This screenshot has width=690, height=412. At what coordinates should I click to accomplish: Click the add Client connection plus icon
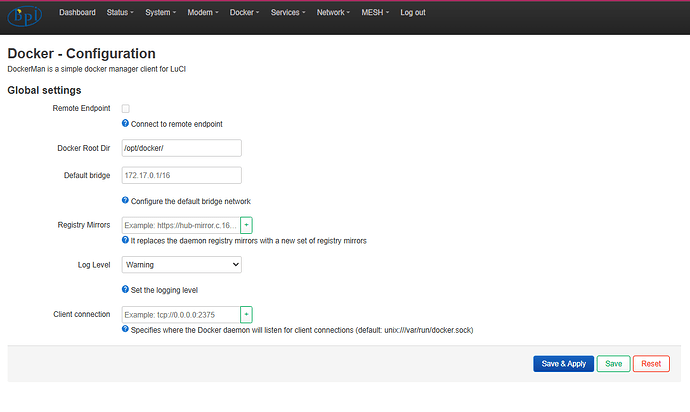[x=247, y=314]
